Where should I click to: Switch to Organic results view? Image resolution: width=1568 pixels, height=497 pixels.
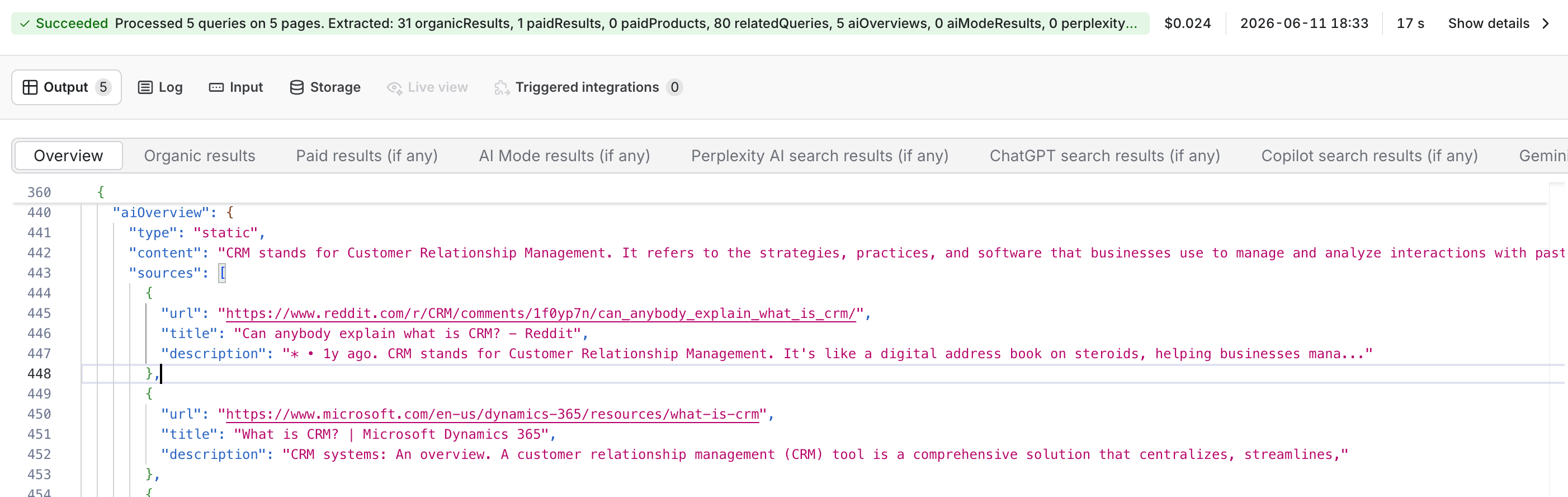(x=200, y=156)
